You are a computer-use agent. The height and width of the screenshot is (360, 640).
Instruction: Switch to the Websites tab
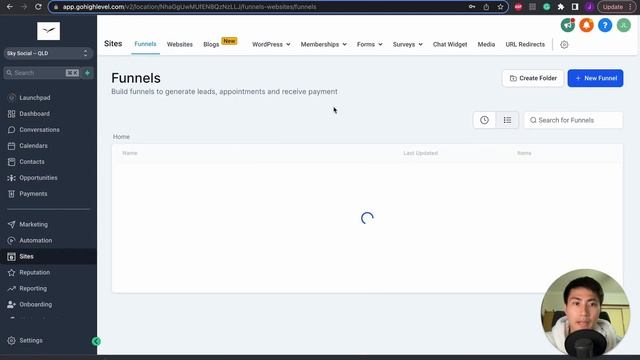(x=180, y=44)
